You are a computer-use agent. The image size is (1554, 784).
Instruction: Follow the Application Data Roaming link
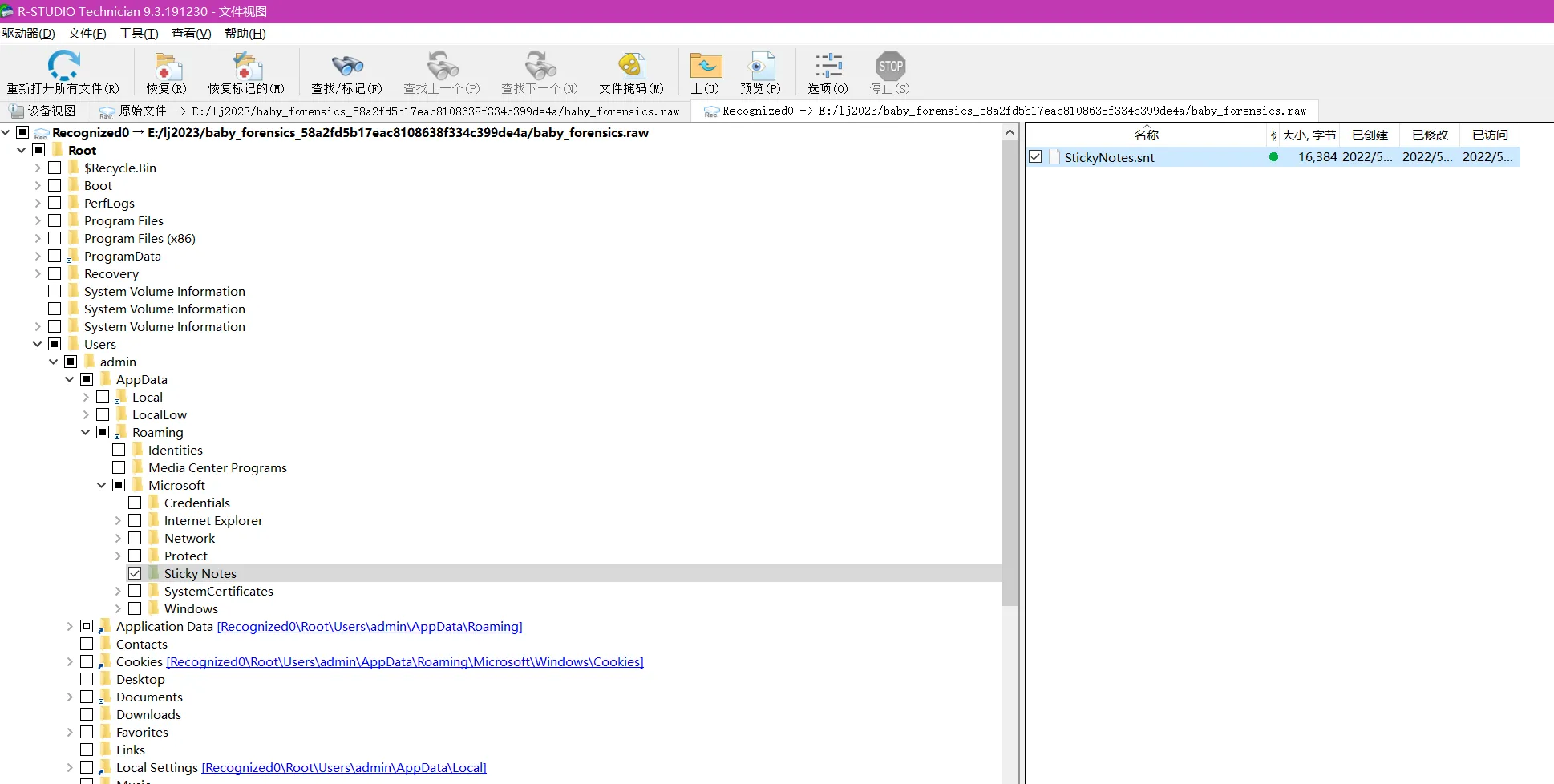[369, 626]
